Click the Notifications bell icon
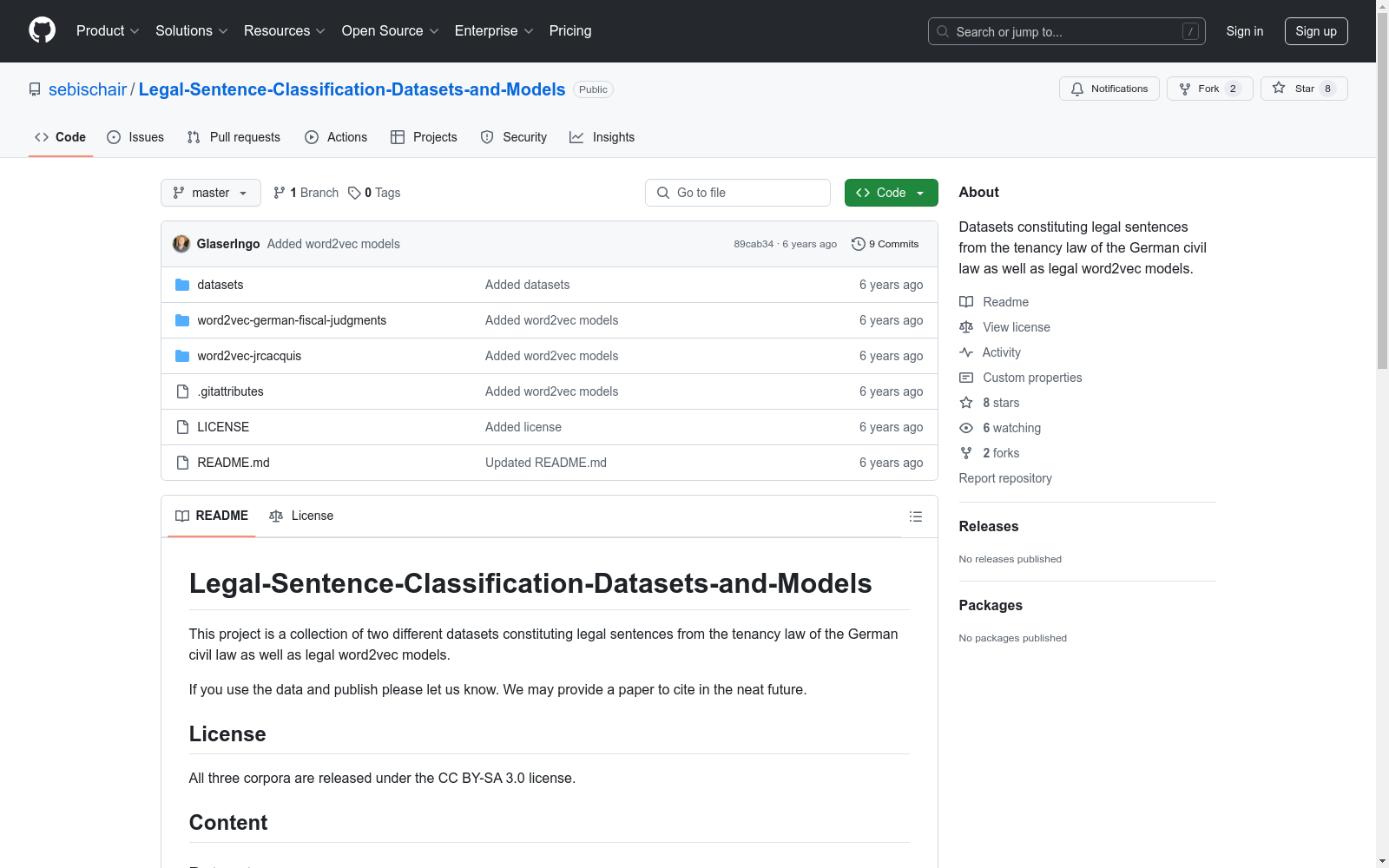The height and width of the screenshot is (868, 1389). pyautogui.click(x=1077, y=89)
